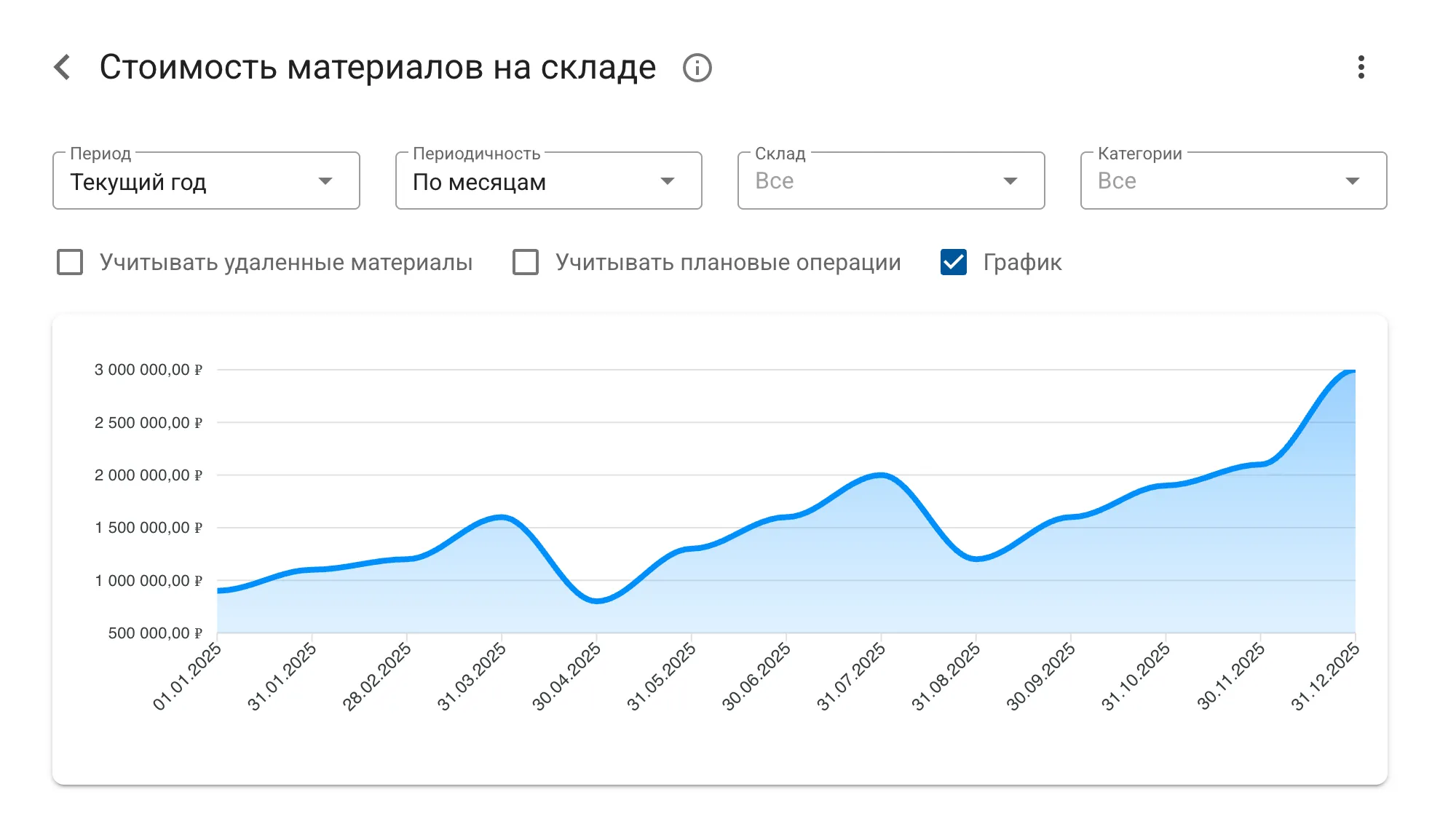This screenshot has width=1440, height=840.
Task: Open the info icon next to the title
Action: (696, 67)
